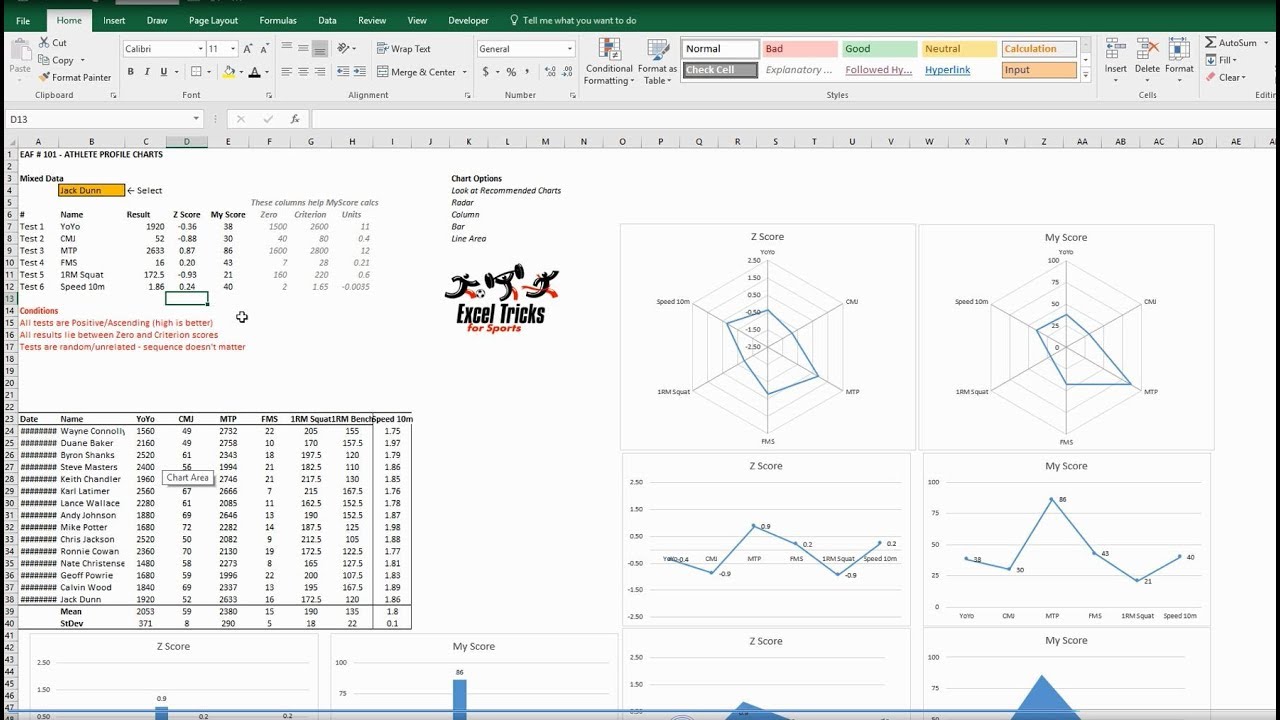This screenshot has height=720, width=1280.
Task: Open the Fill dropdown
Action: click(x=1221, y=60)
